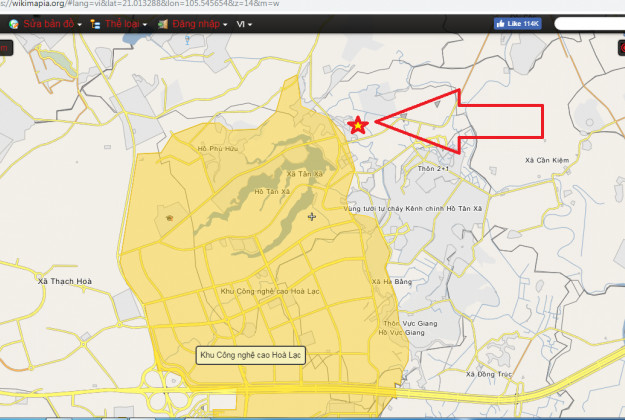Focus the search box in top bar
The image size is (625, 420).
click(x=588, y=22)
